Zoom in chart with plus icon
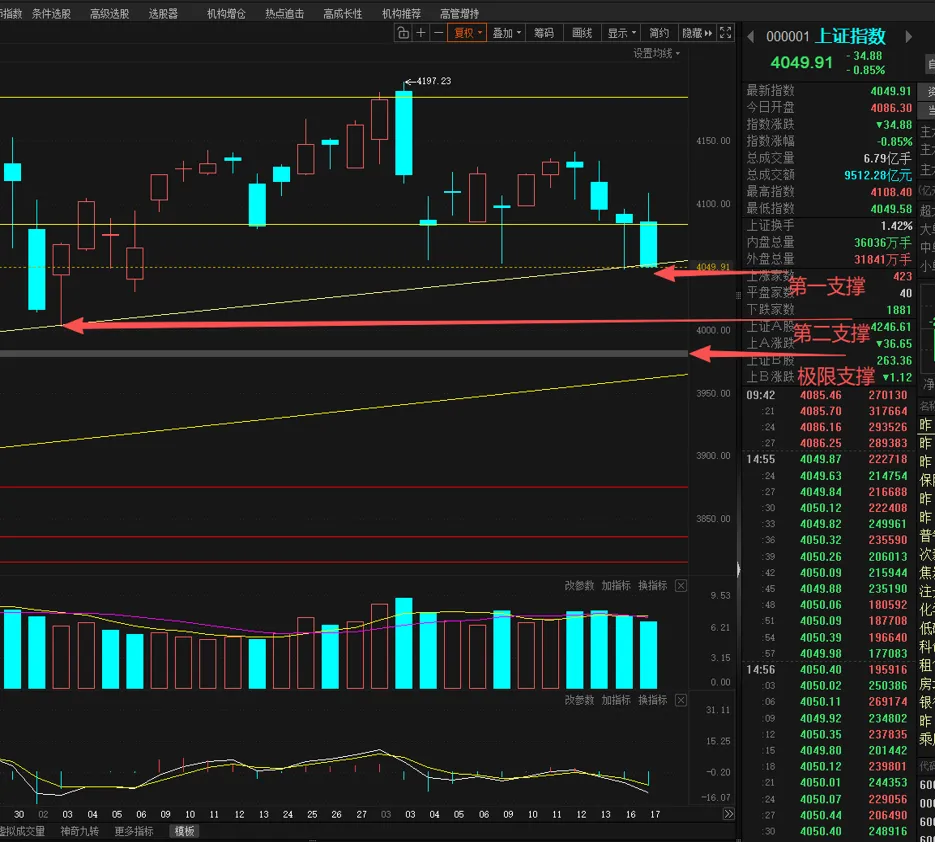The width and height of the screenshot is (936, 842). point(421,33)
